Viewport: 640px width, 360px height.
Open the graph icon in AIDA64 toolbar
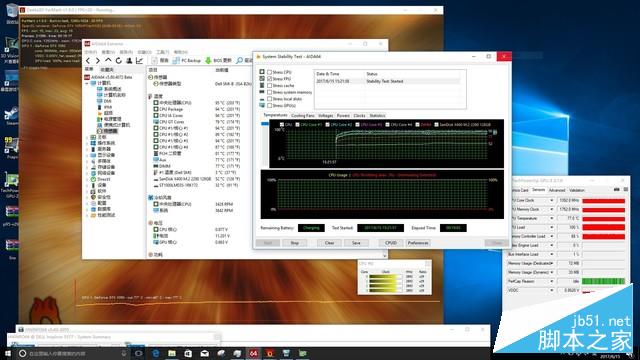point(139,60)
